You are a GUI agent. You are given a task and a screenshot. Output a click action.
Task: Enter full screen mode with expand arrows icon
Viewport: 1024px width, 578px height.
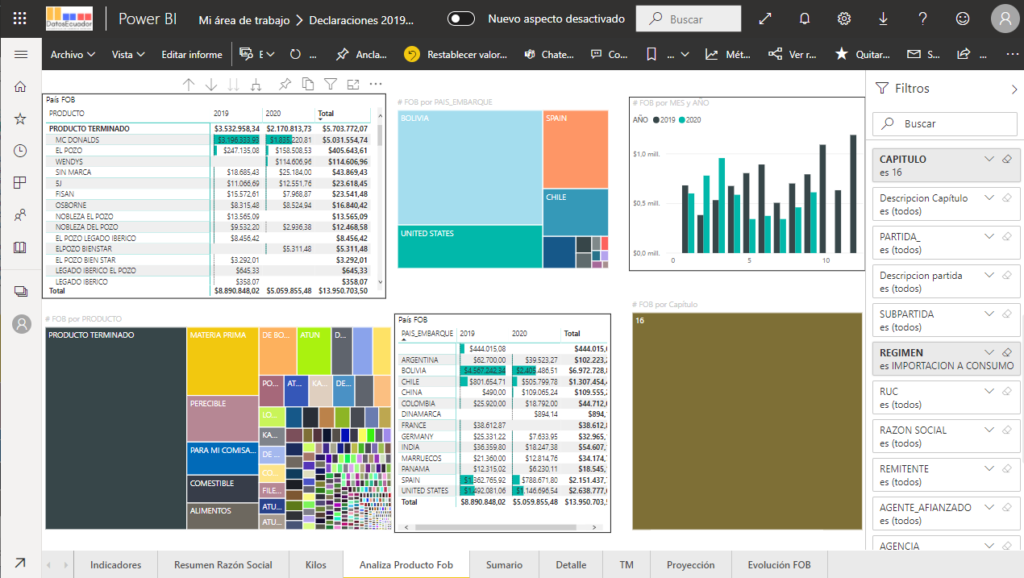(765, 19)
